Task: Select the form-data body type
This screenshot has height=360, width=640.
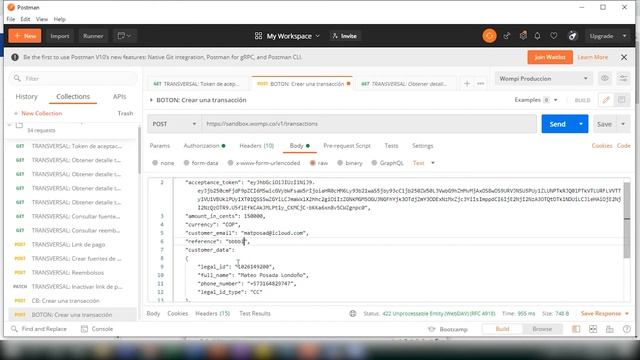Action: (187, 163)
